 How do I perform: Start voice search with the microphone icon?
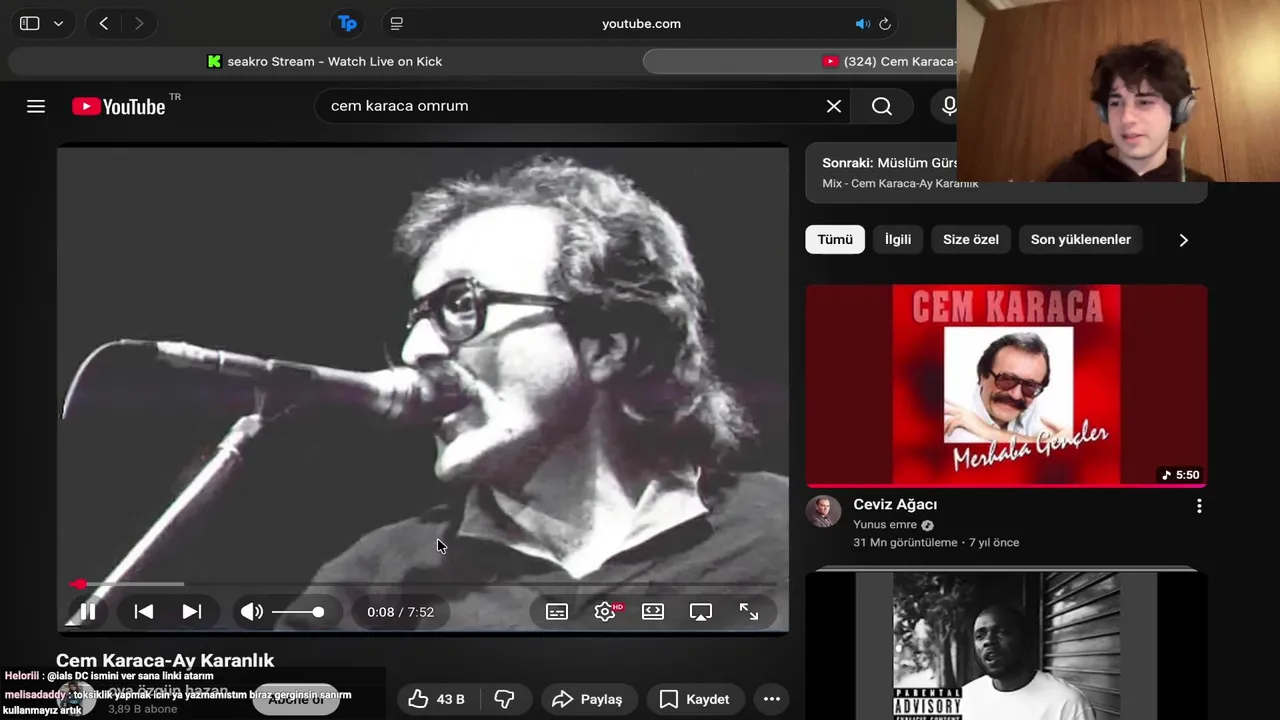tap(949, 106)
